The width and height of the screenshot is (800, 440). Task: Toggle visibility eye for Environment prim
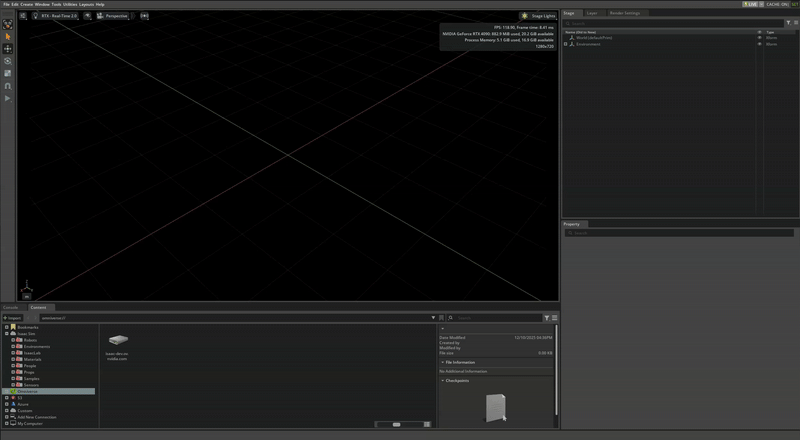pos(759,44)
